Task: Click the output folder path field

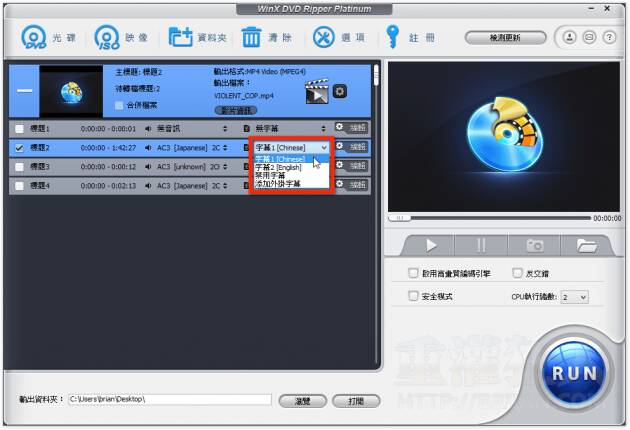Action: click(170, 399)
